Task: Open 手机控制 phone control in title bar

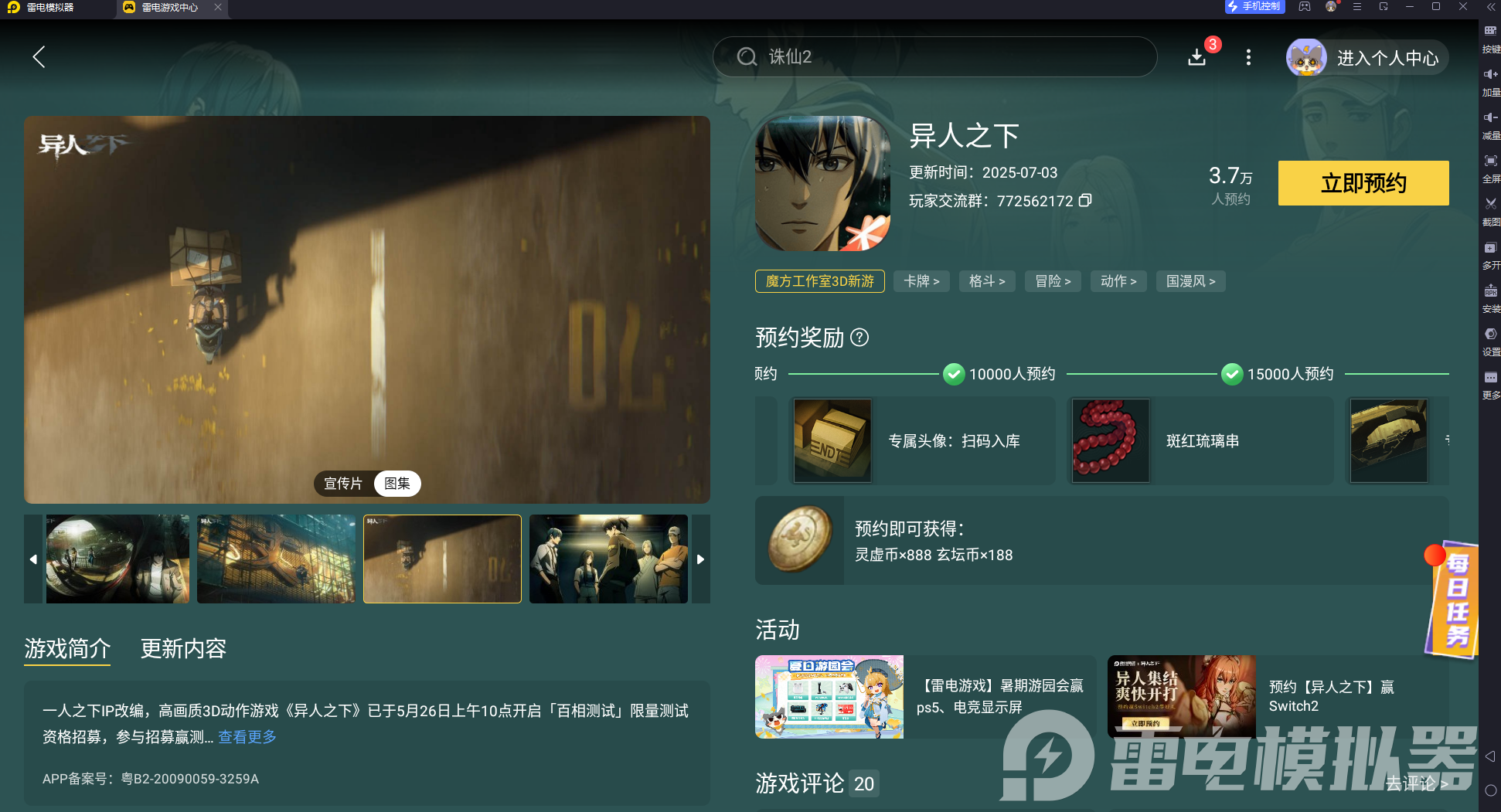Action: tap(1254, 7)
